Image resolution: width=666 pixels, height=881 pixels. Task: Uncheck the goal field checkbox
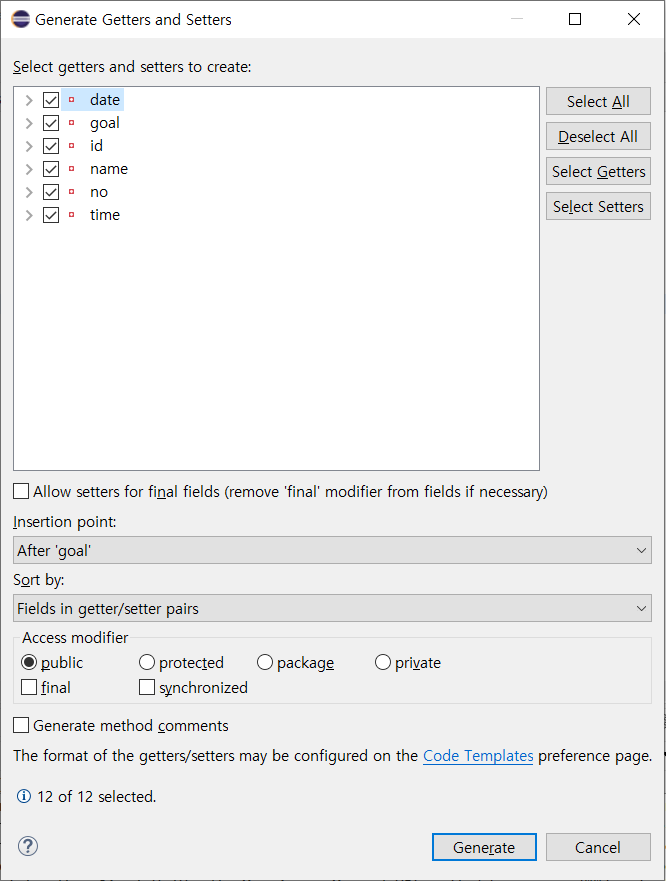pyautogui.click(x=51, y=123)
